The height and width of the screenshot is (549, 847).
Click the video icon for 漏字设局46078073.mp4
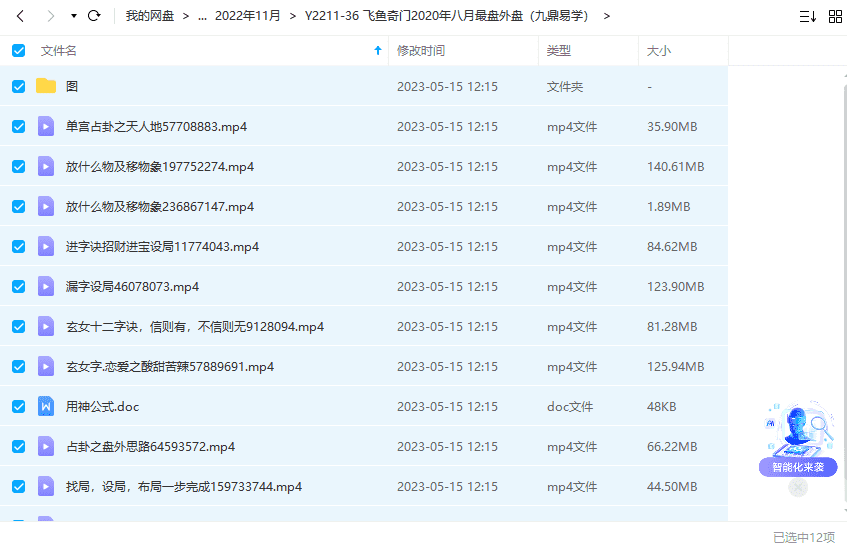[46, 287]
